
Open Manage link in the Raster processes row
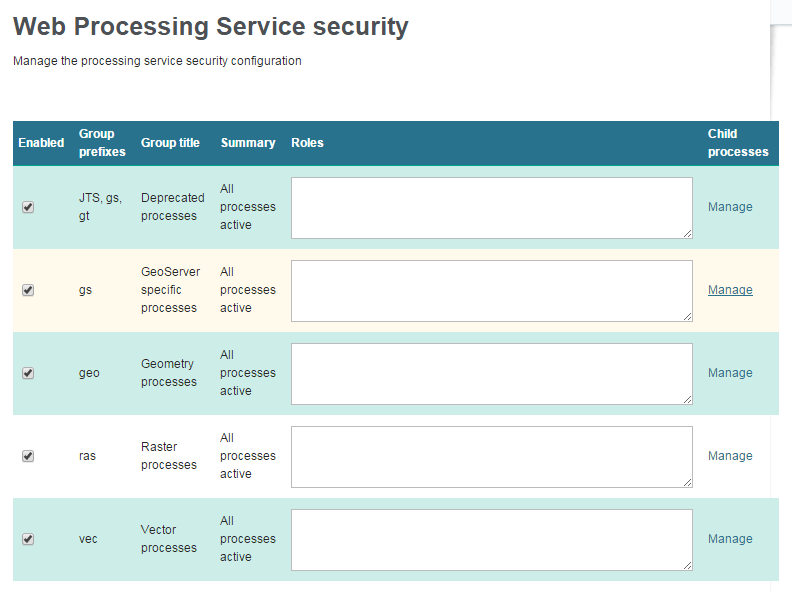click(730, 456)
